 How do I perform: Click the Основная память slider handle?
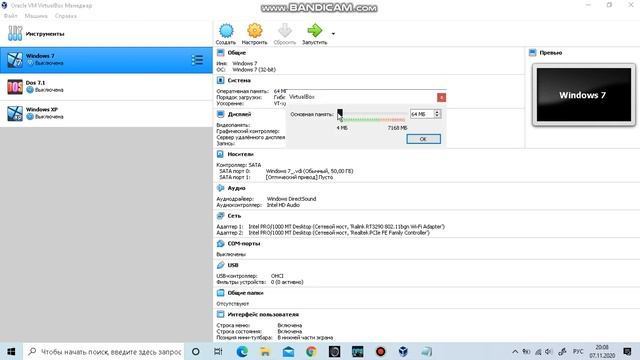tap(340, 113)
